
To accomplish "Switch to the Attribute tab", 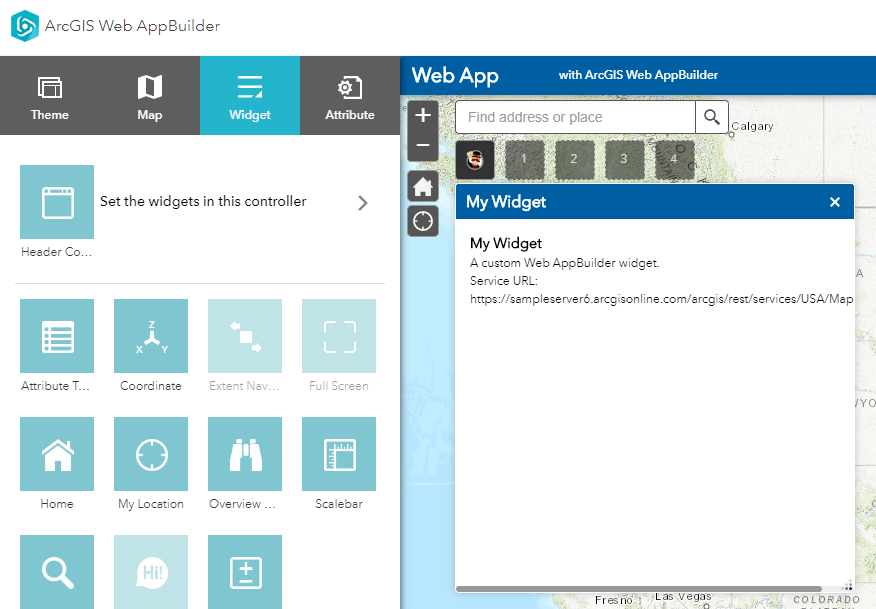I will [349, 95].
